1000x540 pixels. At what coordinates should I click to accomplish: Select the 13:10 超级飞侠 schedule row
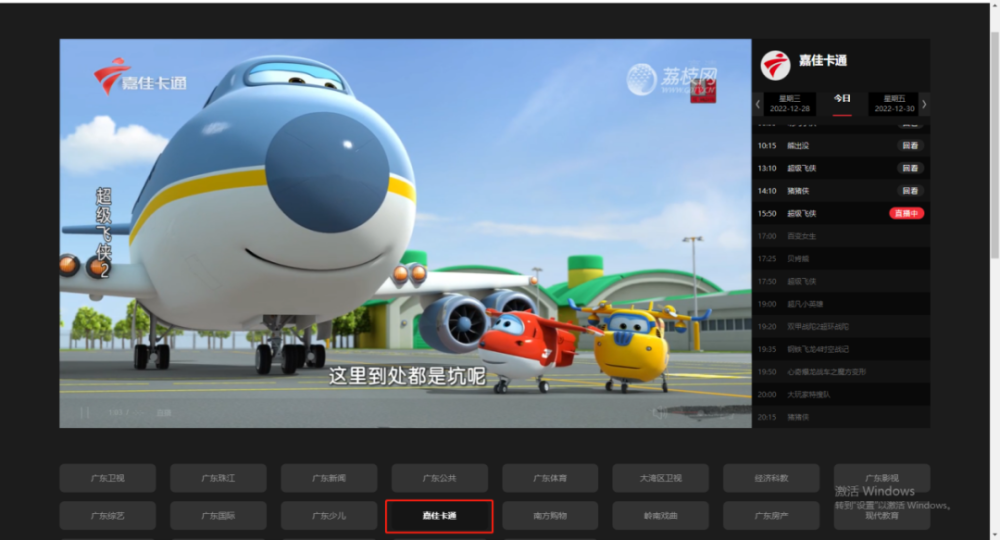pyautogui.click(x=841, y=168)
